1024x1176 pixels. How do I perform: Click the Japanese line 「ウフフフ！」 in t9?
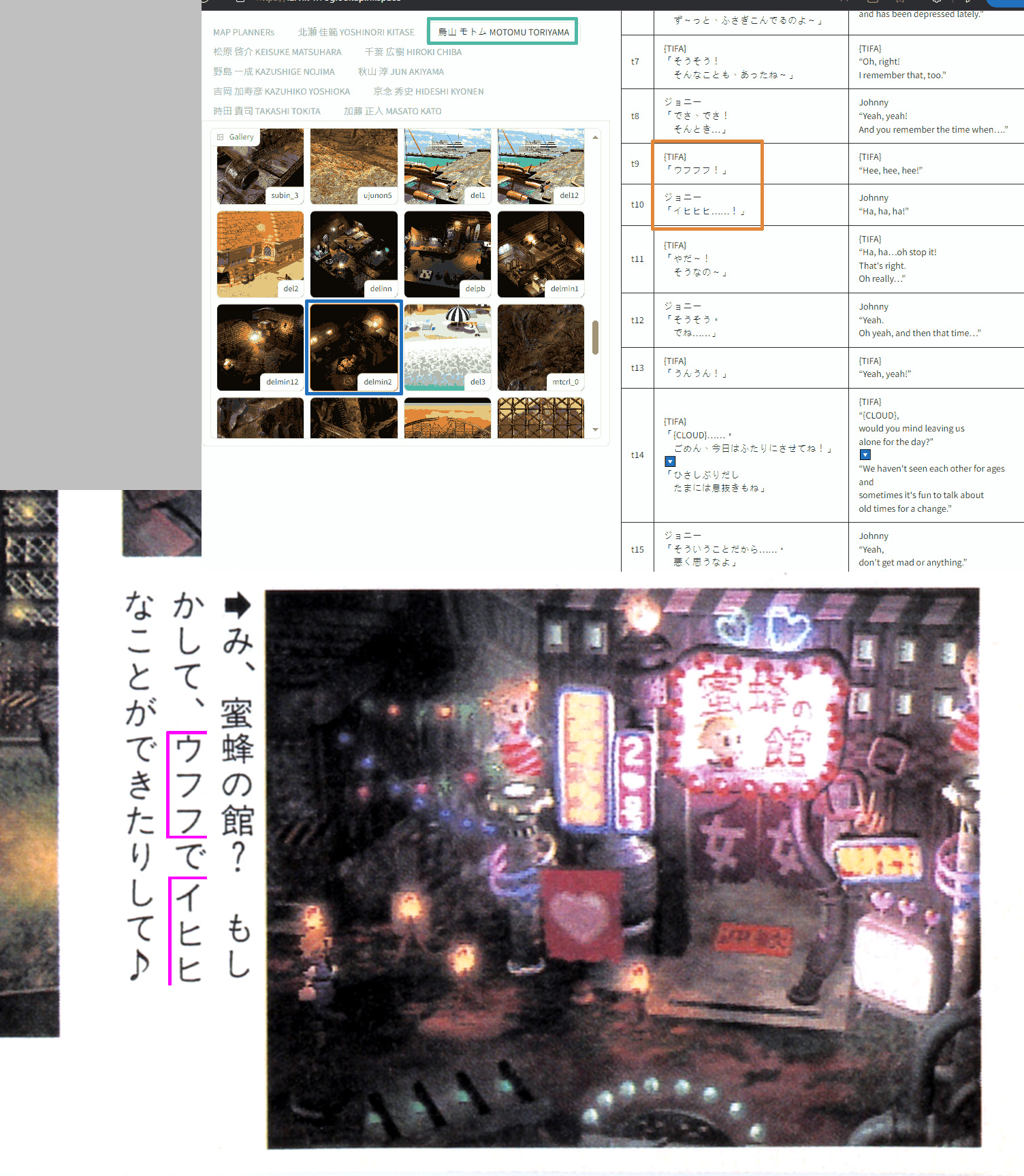click(697, 170)
